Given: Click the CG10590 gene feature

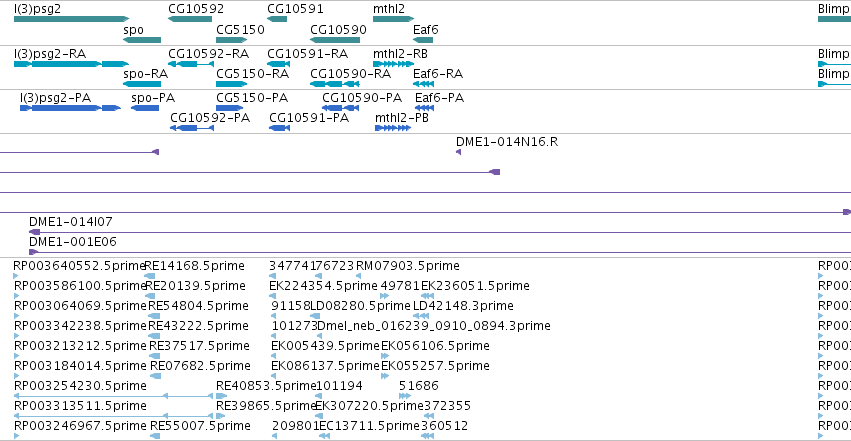Looking at the screenshot, I should click(x=335, y=40).
